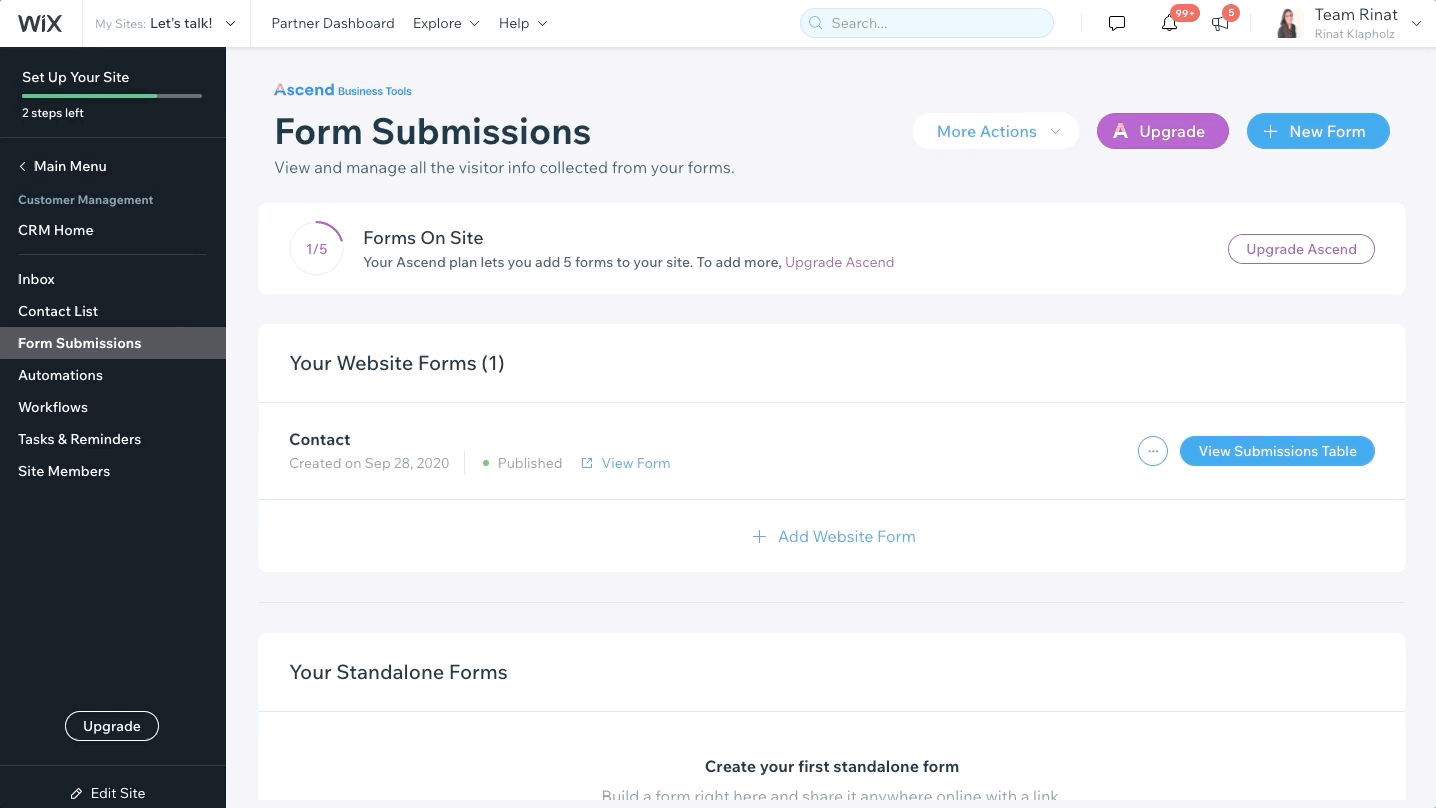Click the pencil icon beside Edit Site
The image size is (1436, 808).
76,793
